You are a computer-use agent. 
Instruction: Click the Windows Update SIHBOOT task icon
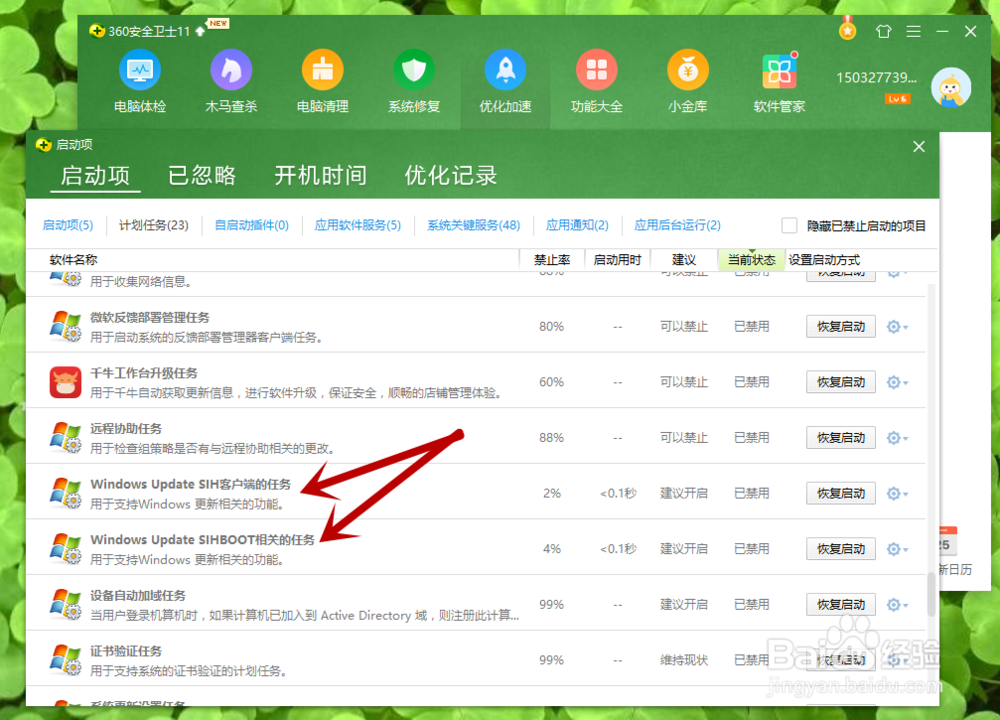point(66,548)
